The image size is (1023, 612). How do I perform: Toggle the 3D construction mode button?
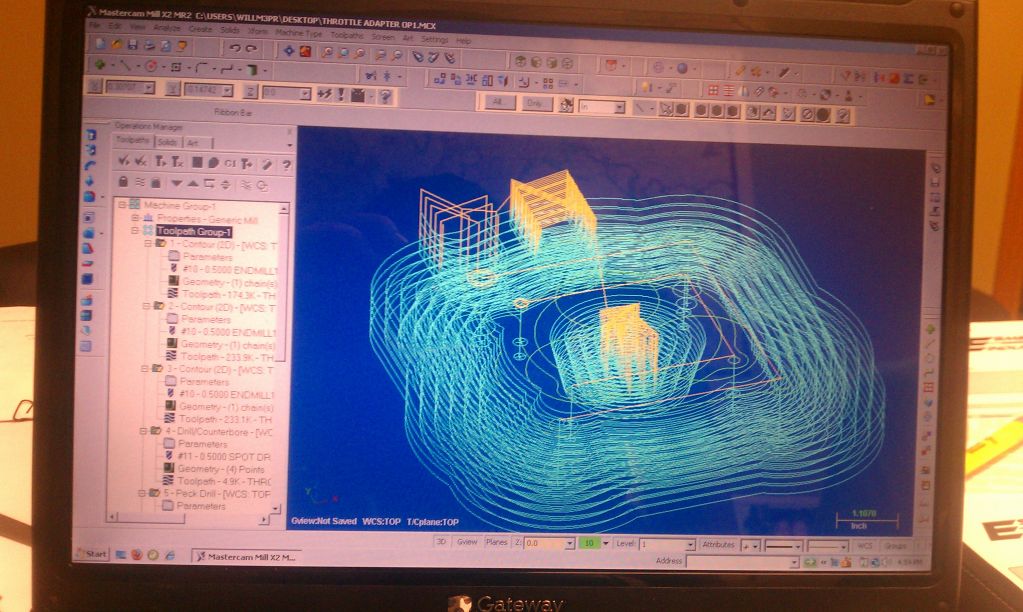(x=440, y=542)
